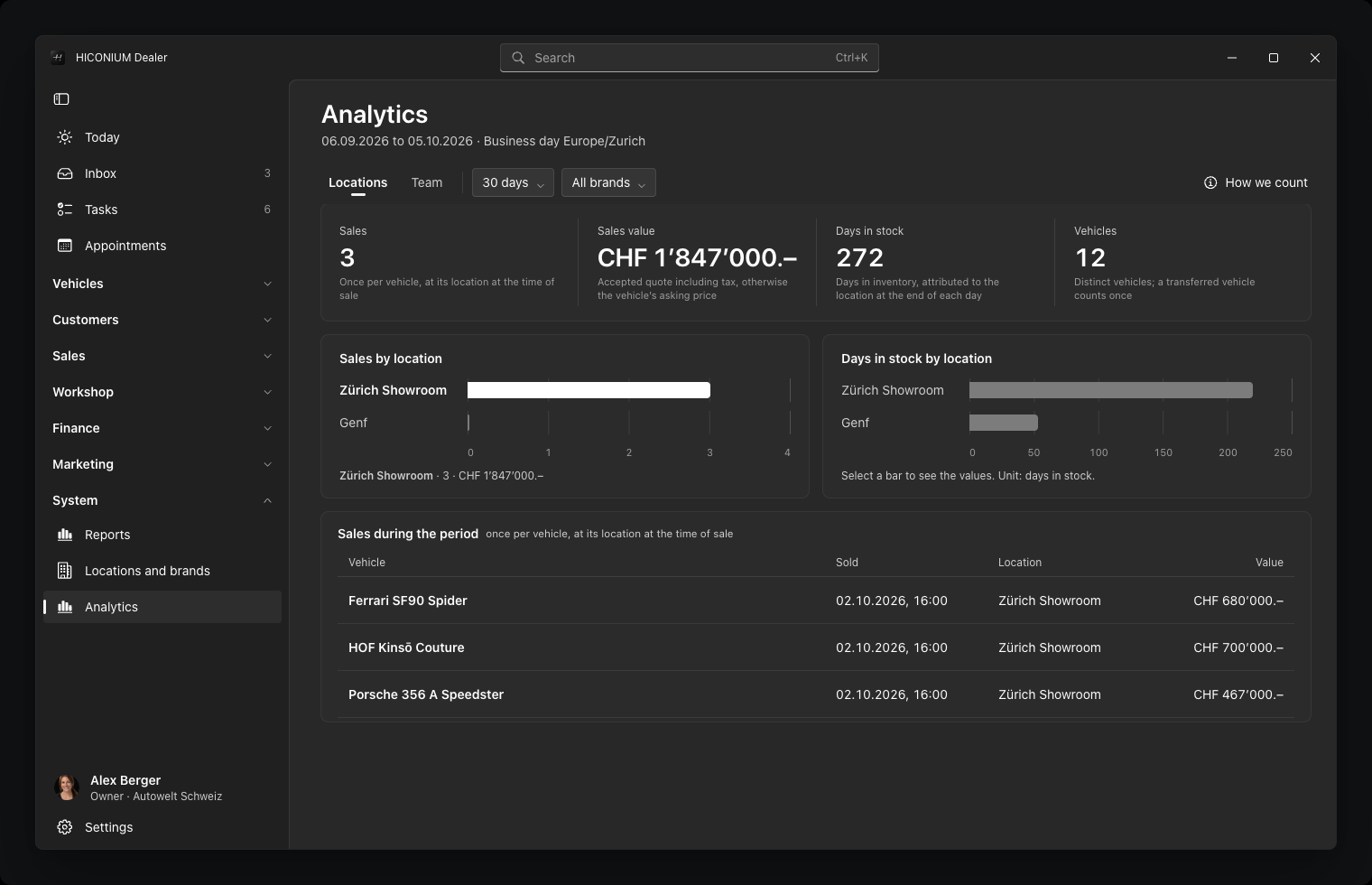Click Alex Berger's profile avatar
1372x885 pixels.
(67, 787)
